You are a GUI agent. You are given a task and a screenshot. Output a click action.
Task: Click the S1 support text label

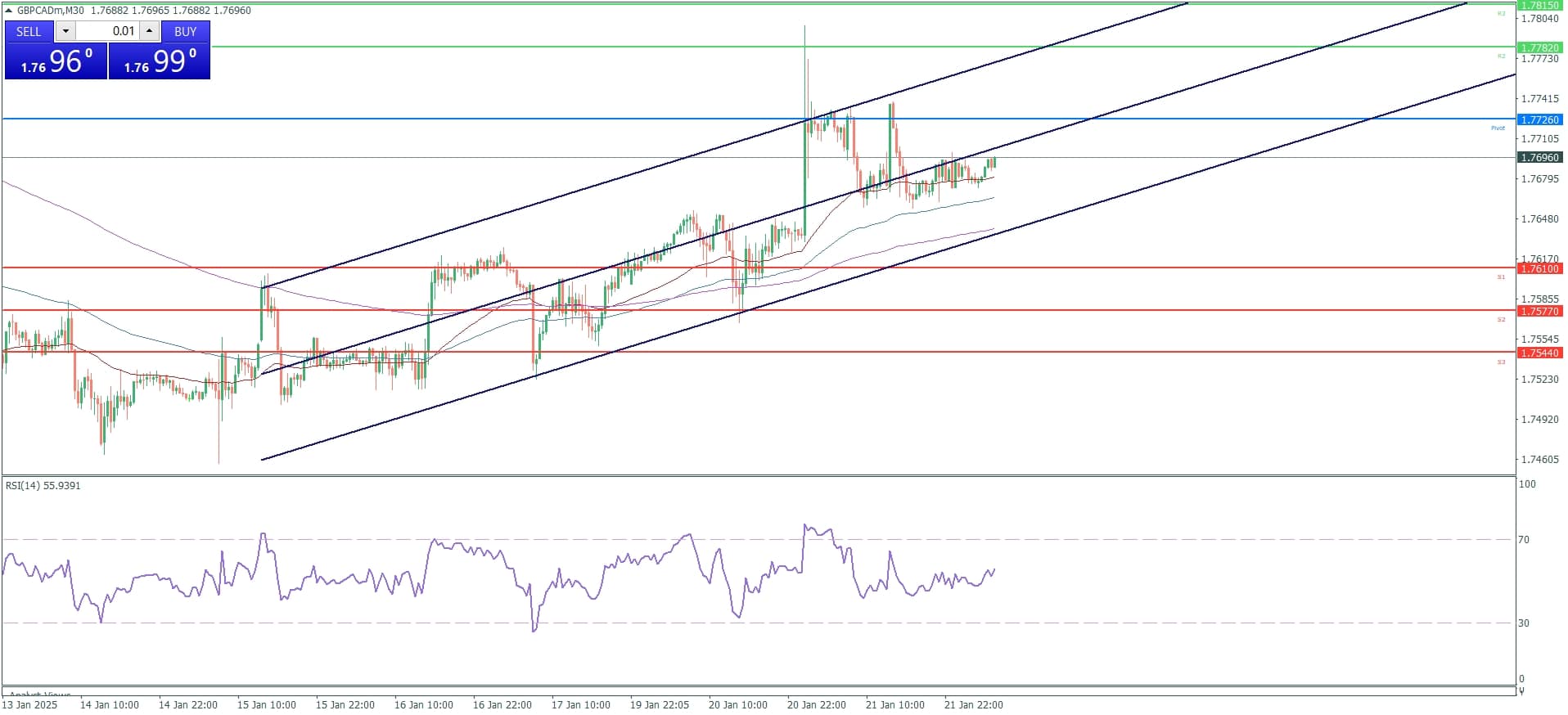pos(1501,277)
